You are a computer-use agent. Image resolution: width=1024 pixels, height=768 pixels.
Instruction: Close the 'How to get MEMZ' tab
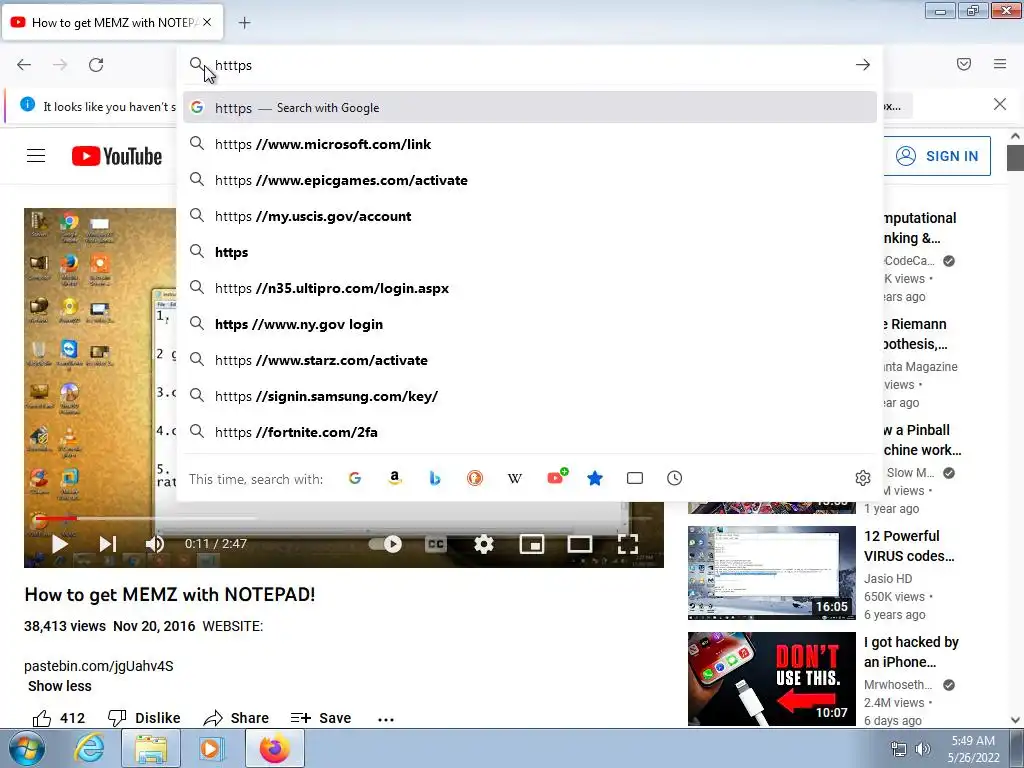click(x=207, y=22)
